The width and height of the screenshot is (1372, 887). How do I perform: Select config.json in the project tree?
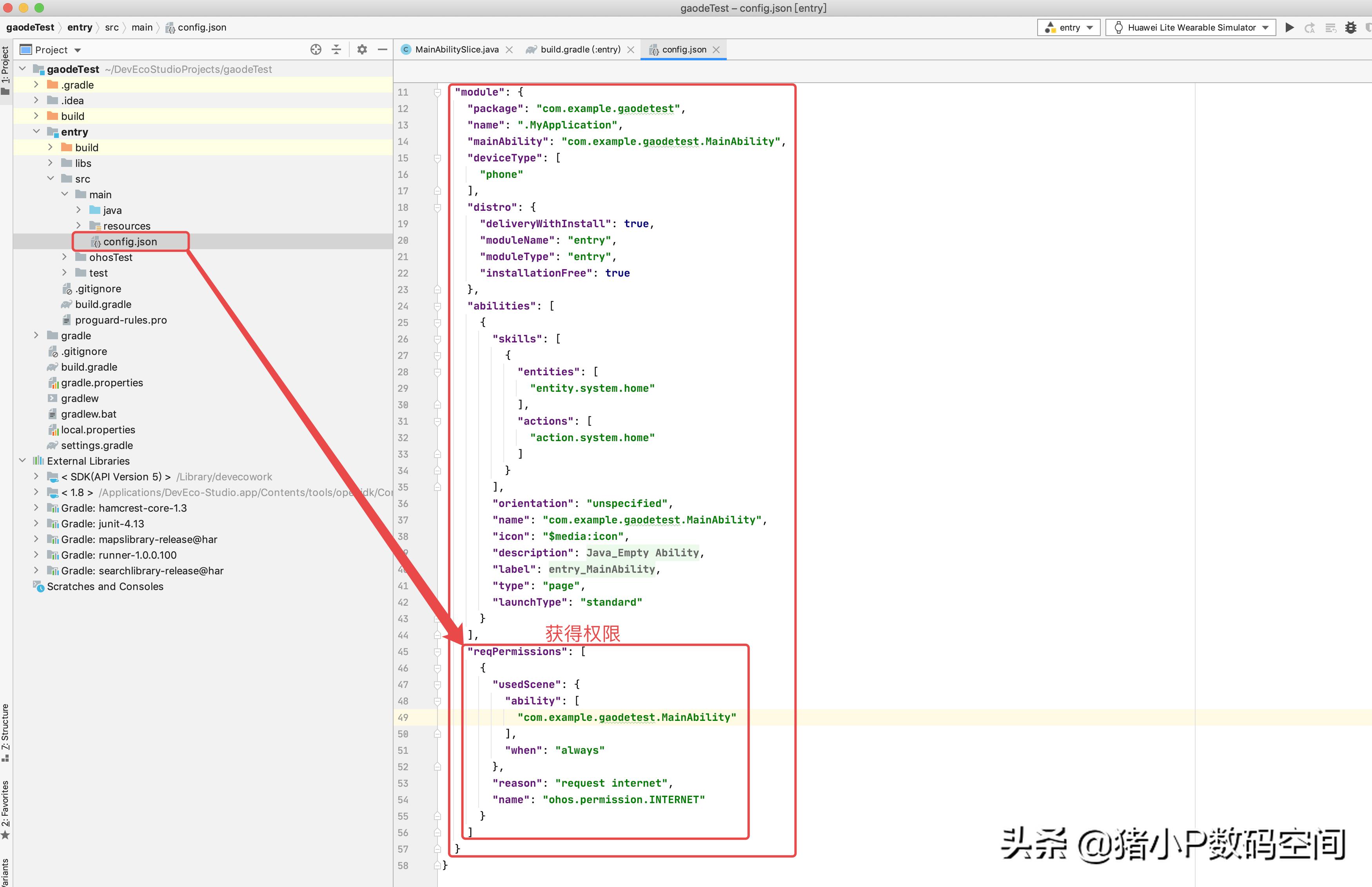(x=130, y=242)
